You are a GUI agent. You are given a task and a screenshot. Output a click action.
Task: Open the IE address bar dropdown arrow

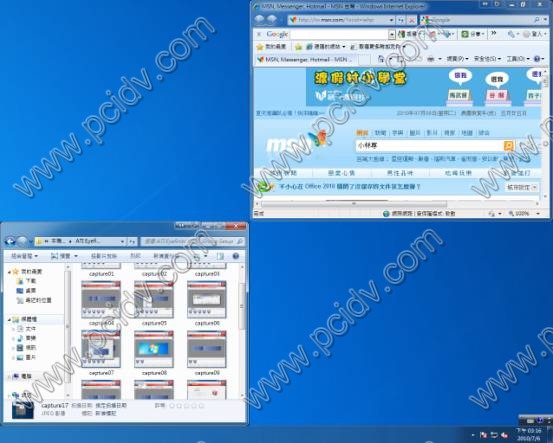[391, 20]
